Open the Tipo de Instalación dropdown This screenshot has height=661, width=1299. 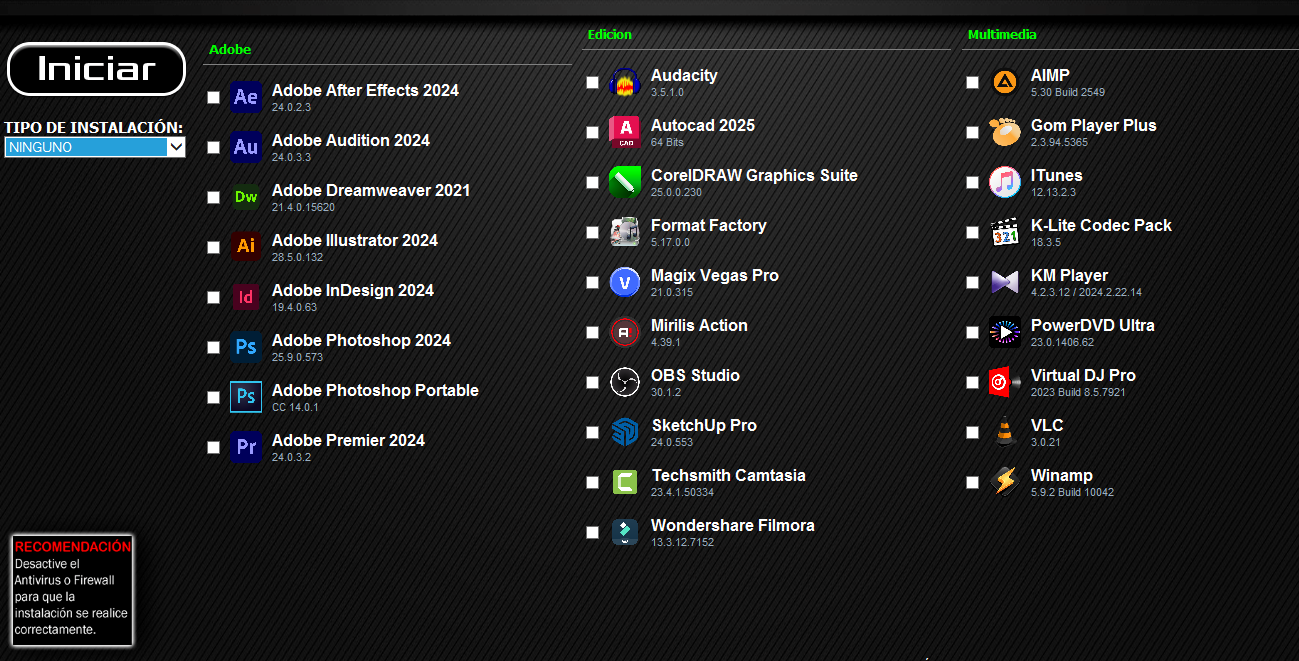(x=95, y=148)
